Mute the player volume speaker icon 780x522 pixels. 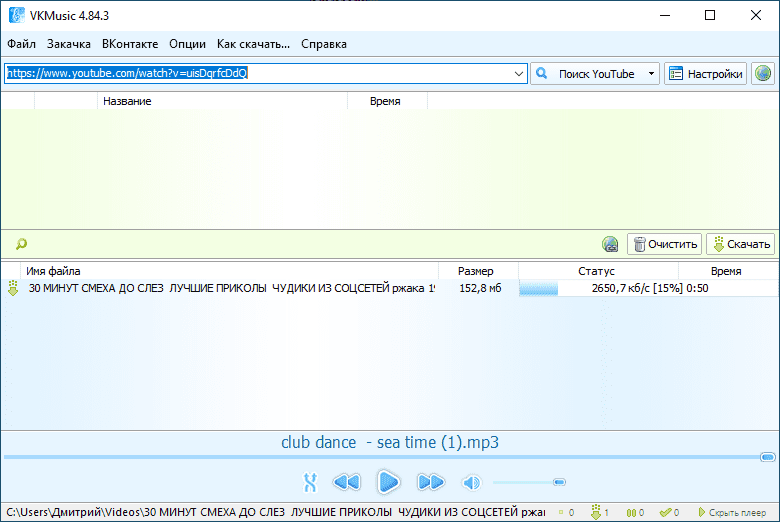tap(471, 482)
